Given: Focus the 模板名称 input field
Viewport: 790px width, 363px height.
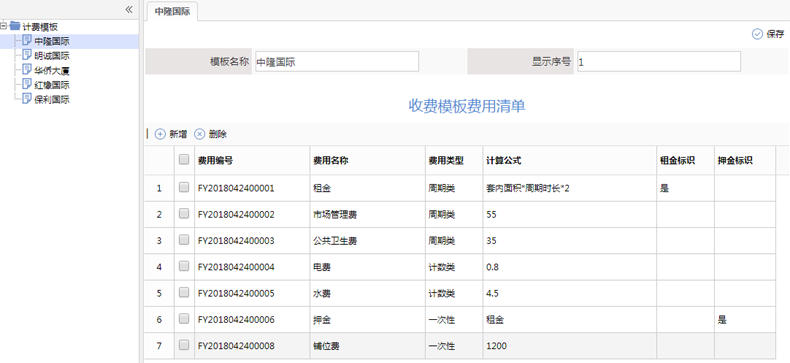Looking at the screenshot, I should [x=337, y=62].
